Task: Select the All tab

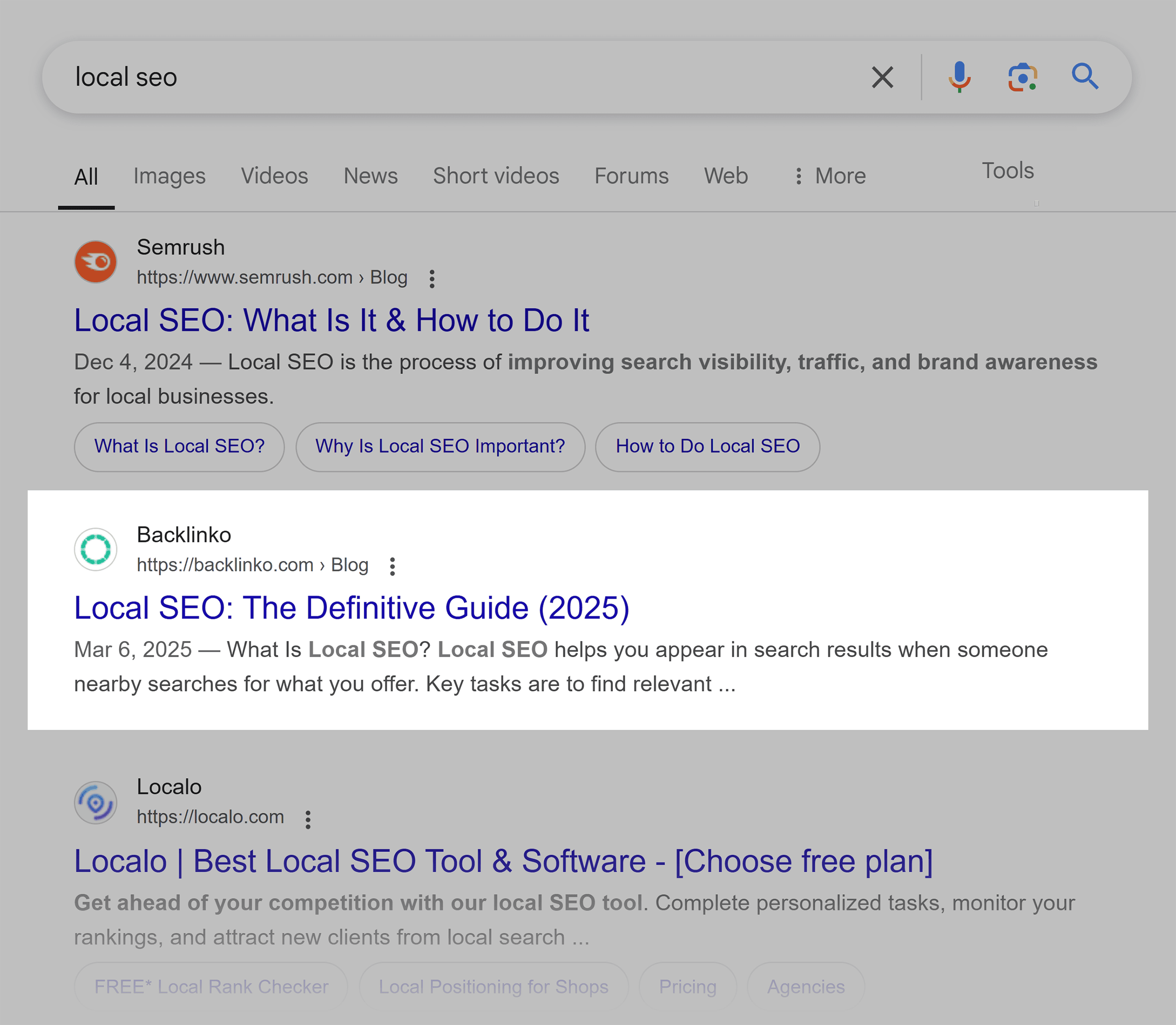Action: [x=87, y=177]
